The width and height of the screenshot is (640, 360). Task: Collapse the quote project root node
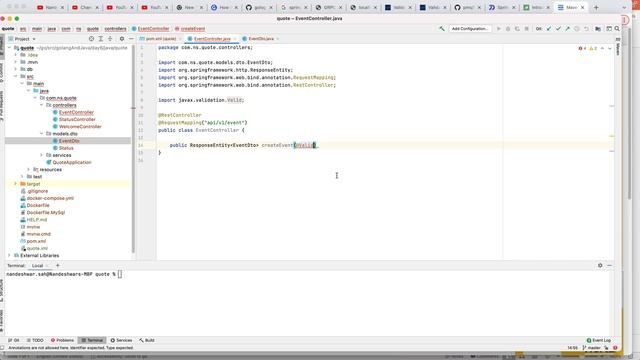pyautogui.click(x=9, y=48)
